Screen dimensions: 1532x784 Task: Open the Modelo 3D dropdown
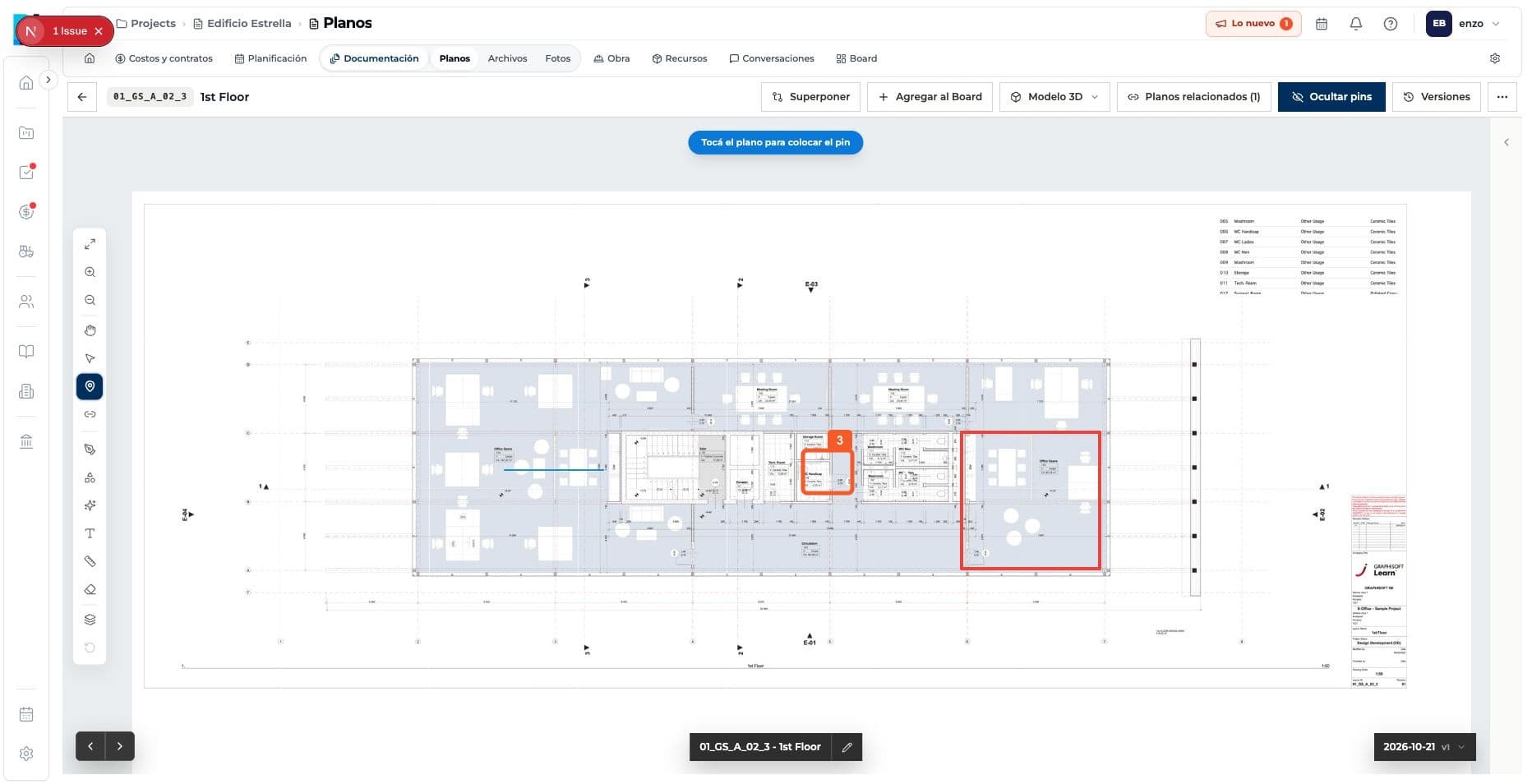(x=1054, y=97)
